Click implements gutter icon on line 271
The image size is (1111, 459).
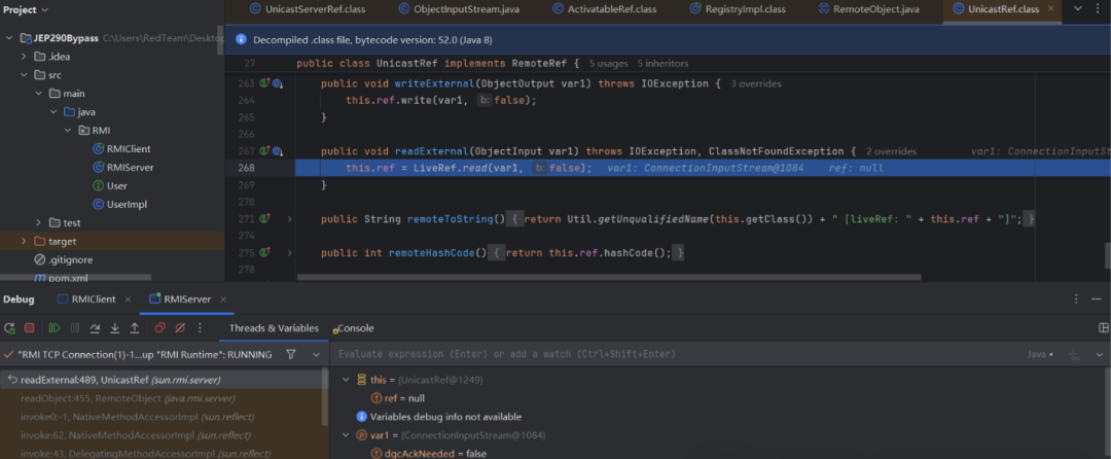(266, 219)
